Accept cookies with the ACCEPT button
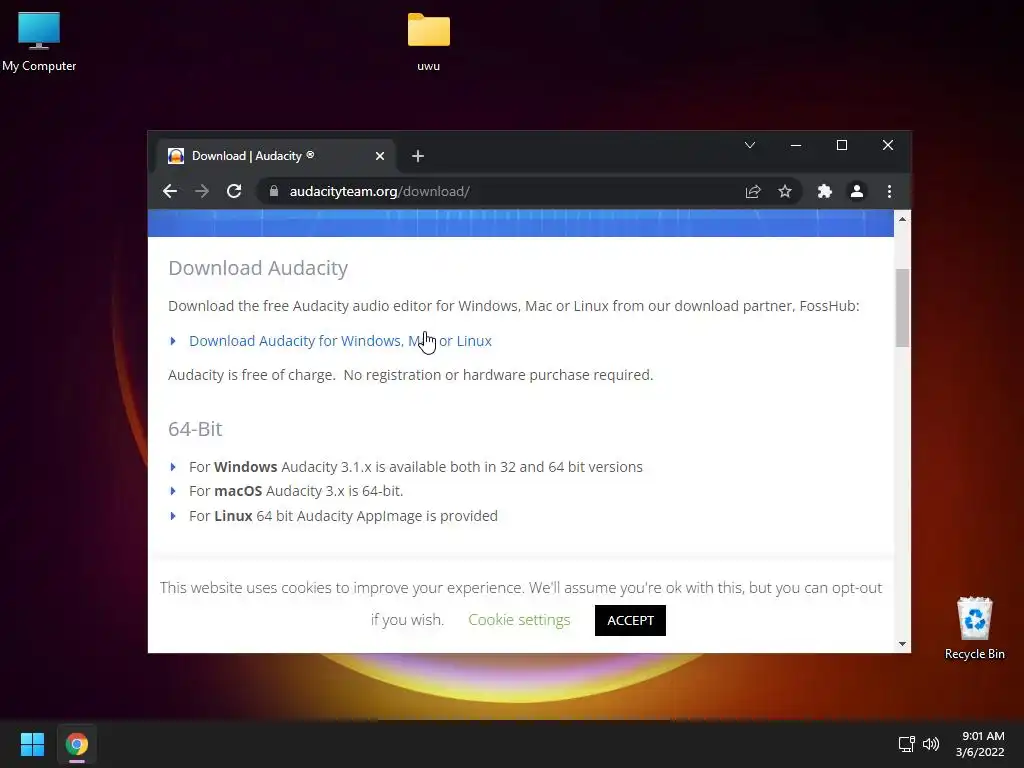This screenshot has height=768, width=1024. click(x=630, y=620)
